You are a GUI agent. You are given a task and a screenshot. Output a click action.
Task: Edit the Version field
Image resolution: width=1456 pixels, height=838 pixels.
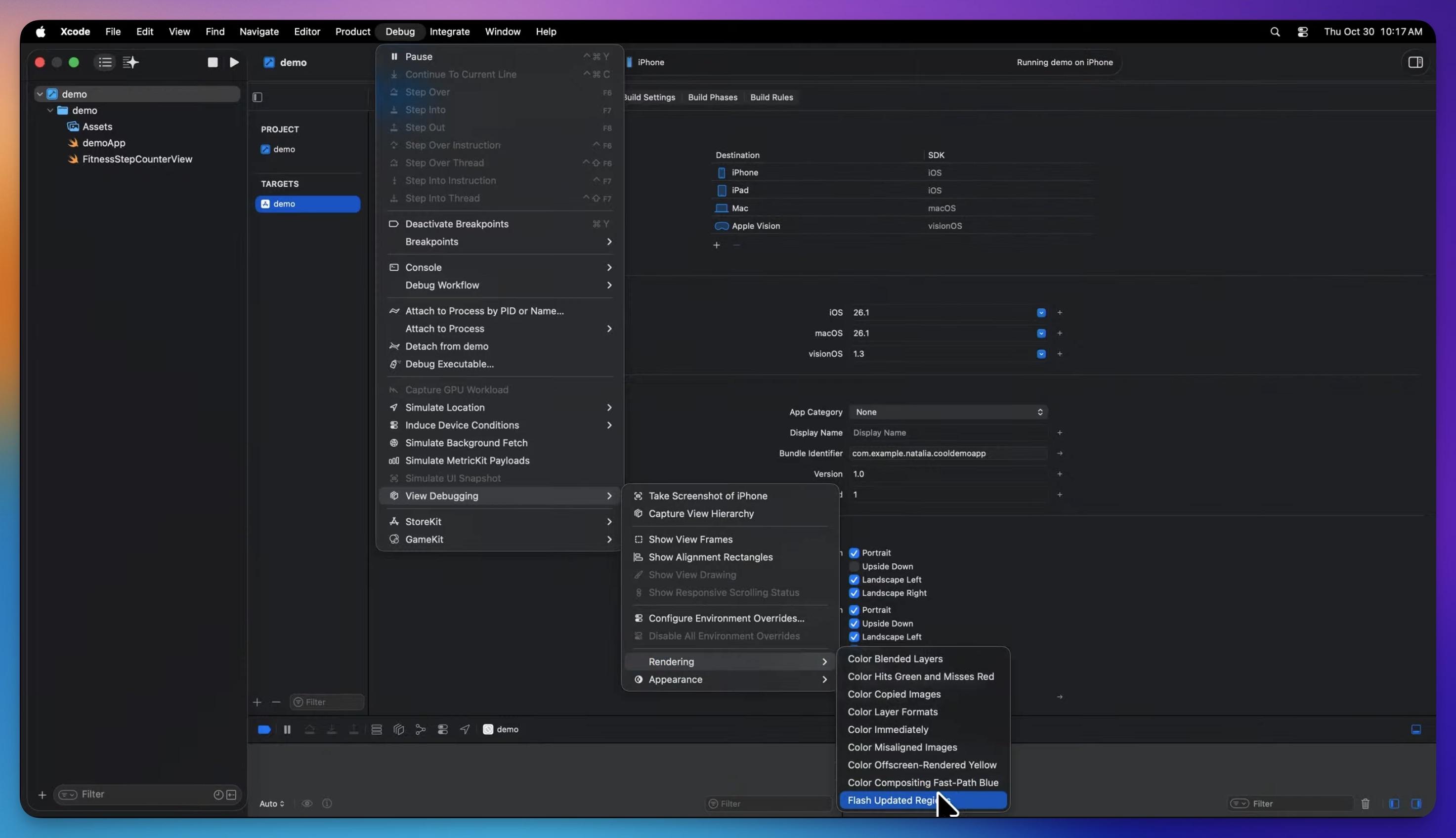(x=948, y=474)
